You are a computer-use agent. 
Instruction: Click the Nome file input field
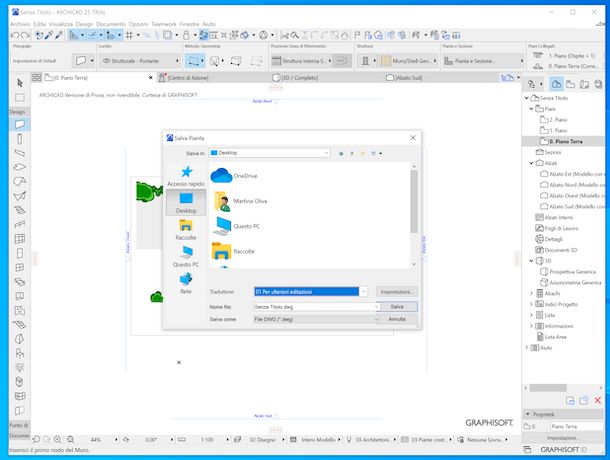click(x=314, y=307)
